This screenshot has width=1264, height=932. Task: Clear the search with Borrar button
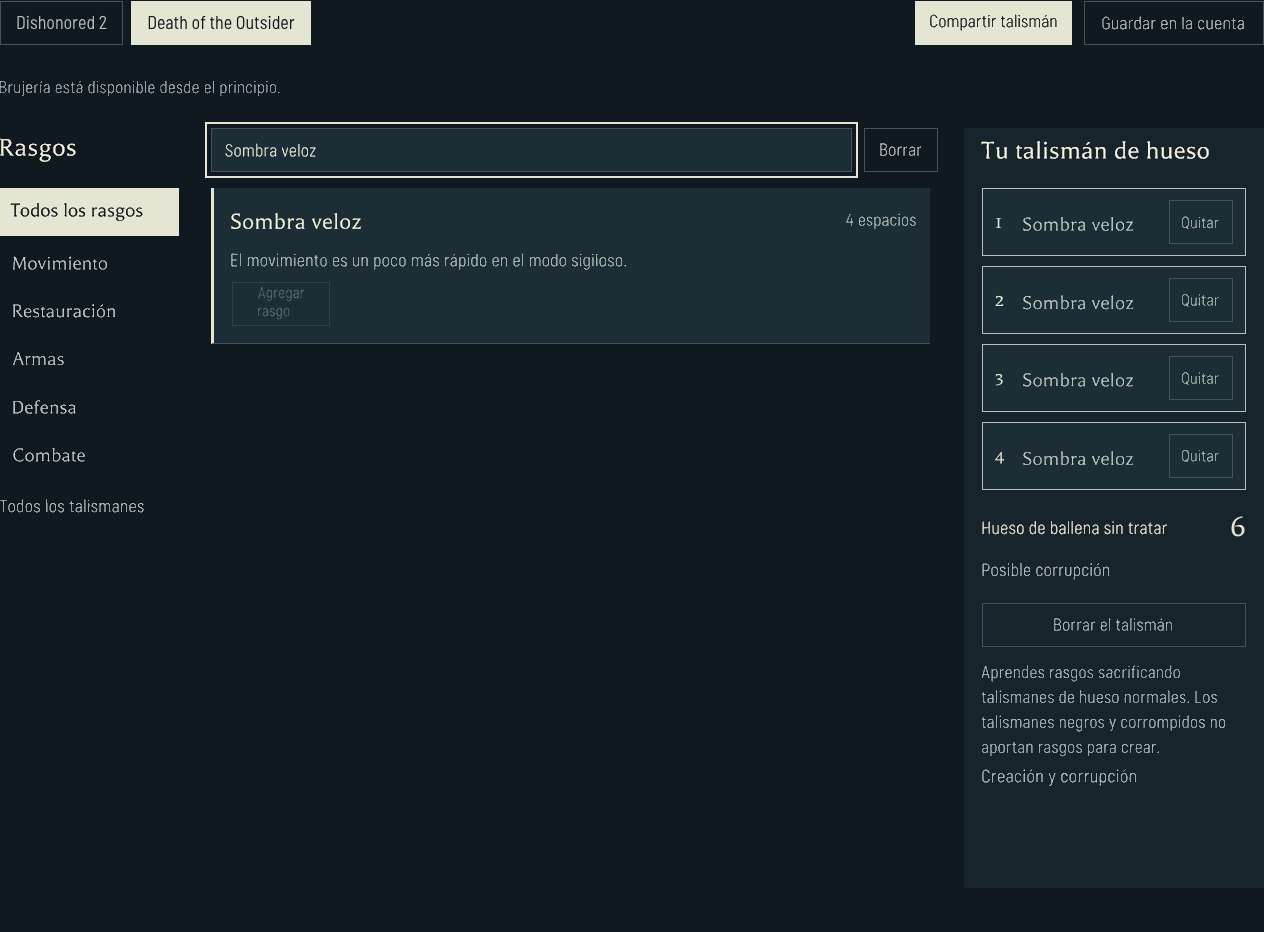tap(900, 150)
